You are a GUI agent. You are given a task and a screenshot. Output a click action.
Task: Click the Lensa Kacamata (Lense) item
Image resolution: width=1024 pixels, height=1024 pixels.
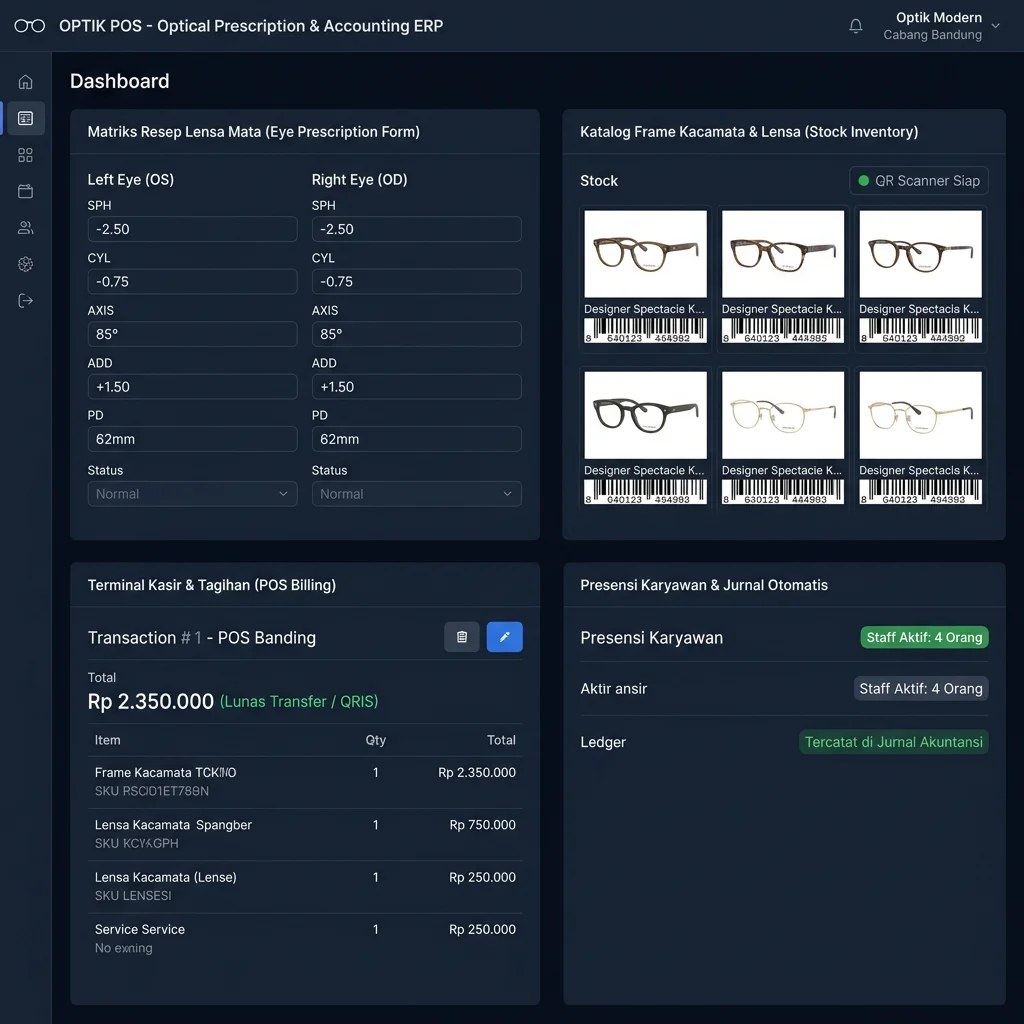click(x=305, y=886)
